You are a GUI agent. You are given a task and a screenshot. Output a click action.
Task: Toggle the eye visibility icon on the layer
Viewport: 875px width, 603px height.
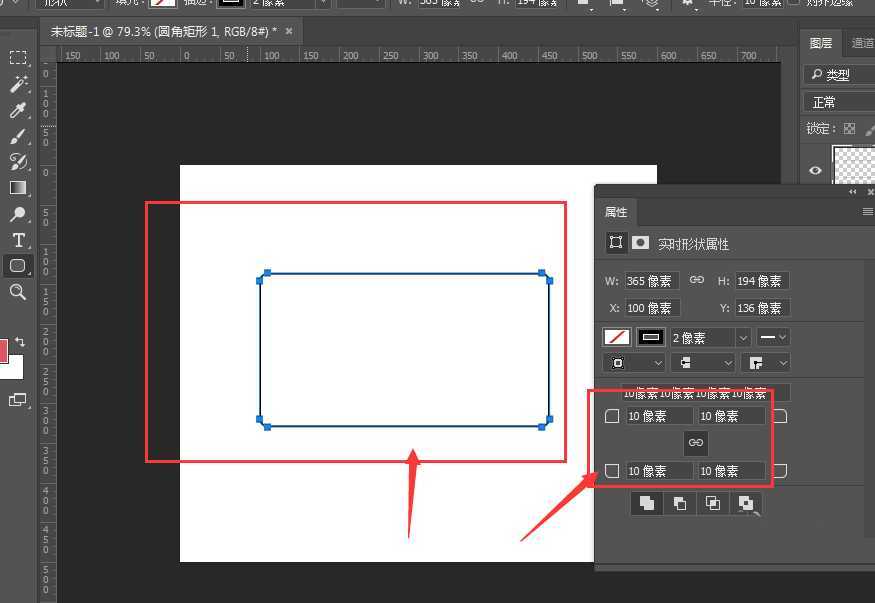pos(815,170)
